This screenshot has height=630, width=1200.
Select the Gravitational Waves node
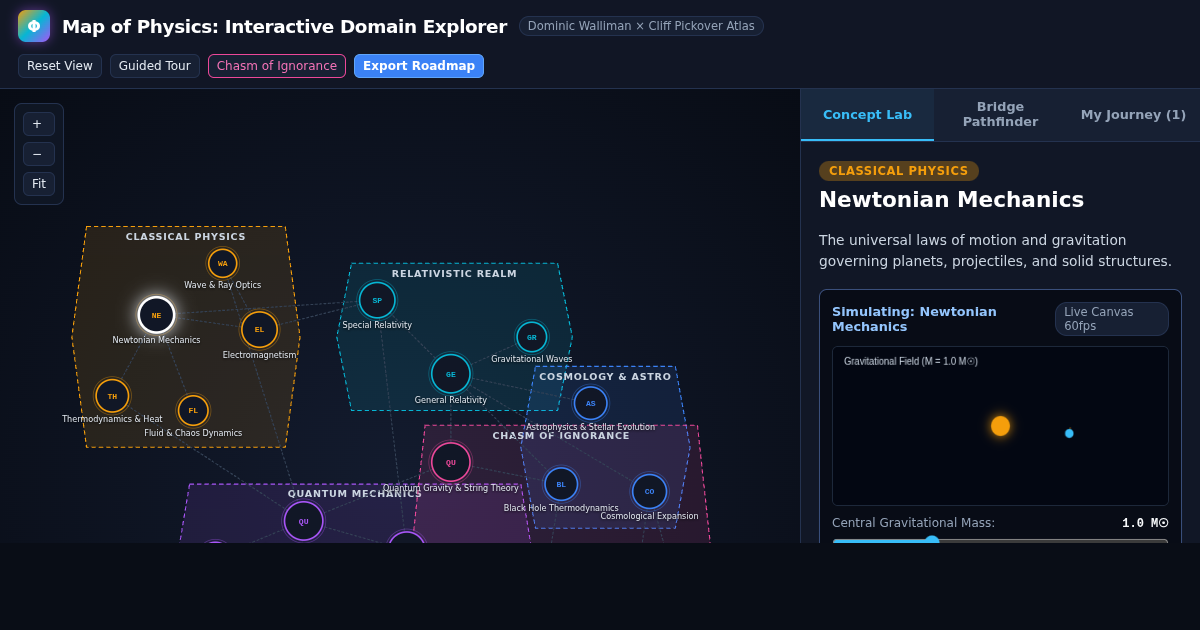point(532,337)
